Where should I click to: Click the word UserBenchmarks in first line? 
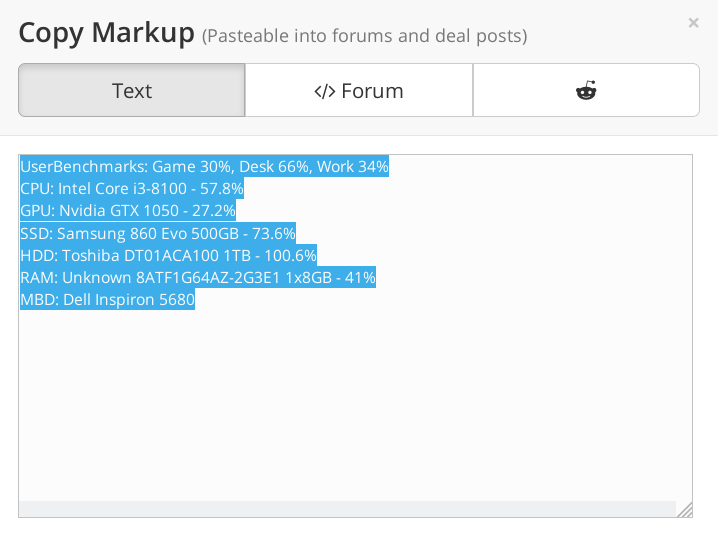click(x=82, y=166)
